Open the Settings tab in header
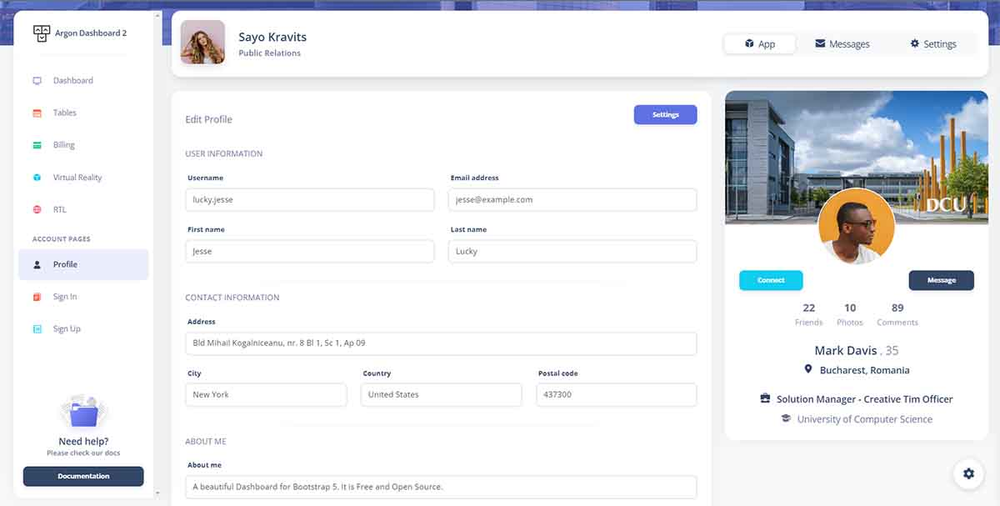Image resolution: width=1000 pixels, height=506 pixels. click(x=933, y=44)
